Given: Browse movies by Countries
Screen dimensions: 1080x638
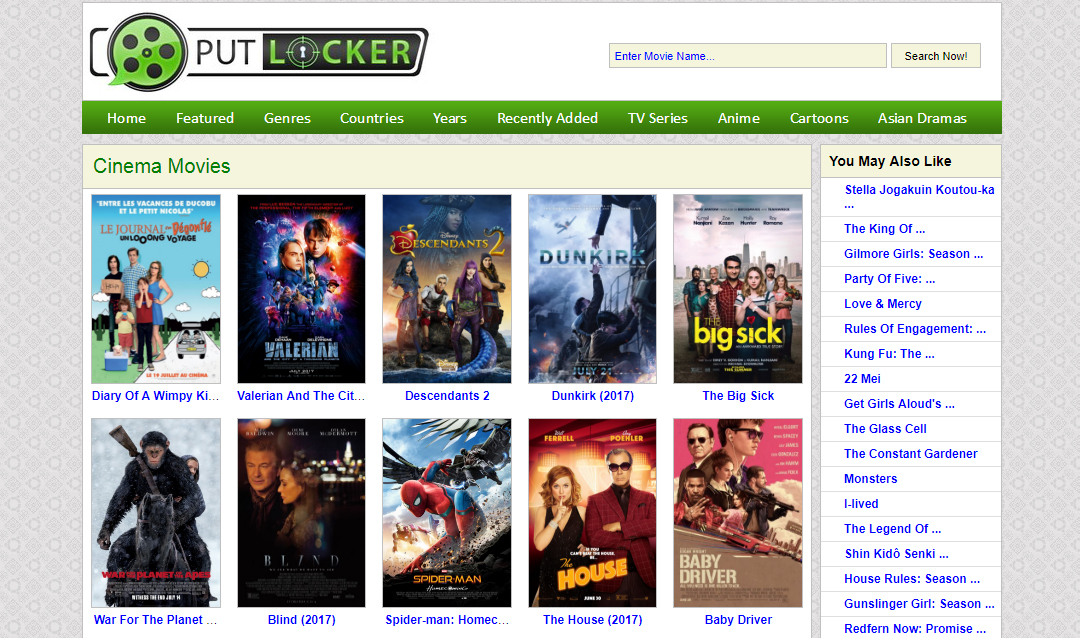Looking at the screenshot, I should 371,117.
